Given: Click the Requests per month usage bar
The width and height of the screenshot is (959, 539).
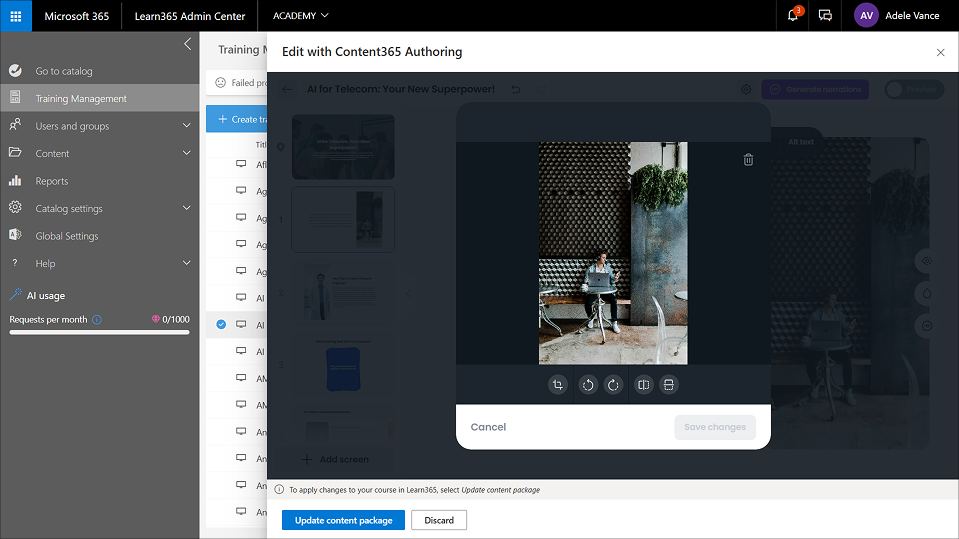Looking at the screenshot, I should (x=99, y=332).
